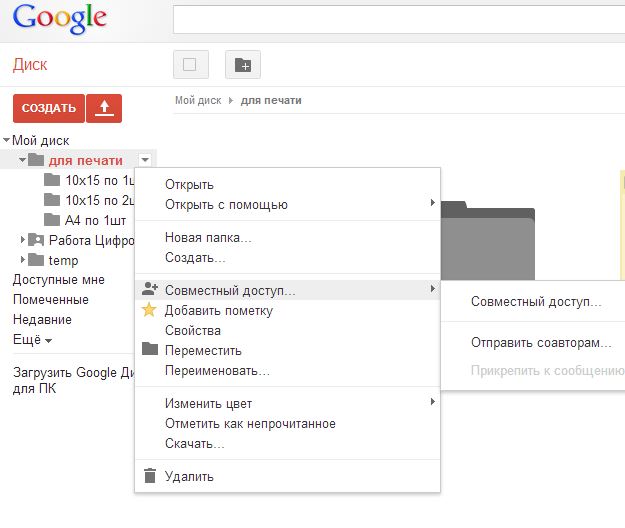Click Загрузить Google Диск для ПК link
625x528 pixels.
tap(74, 380)
